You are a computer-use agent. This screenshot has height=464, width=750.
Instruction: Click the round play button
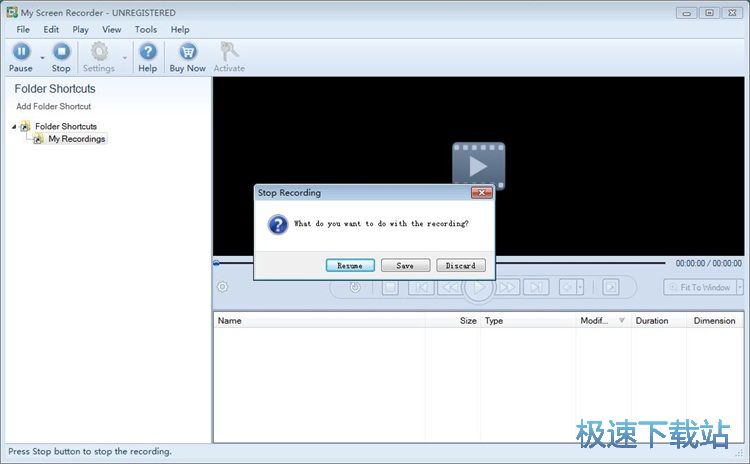(x=478, y=287)
